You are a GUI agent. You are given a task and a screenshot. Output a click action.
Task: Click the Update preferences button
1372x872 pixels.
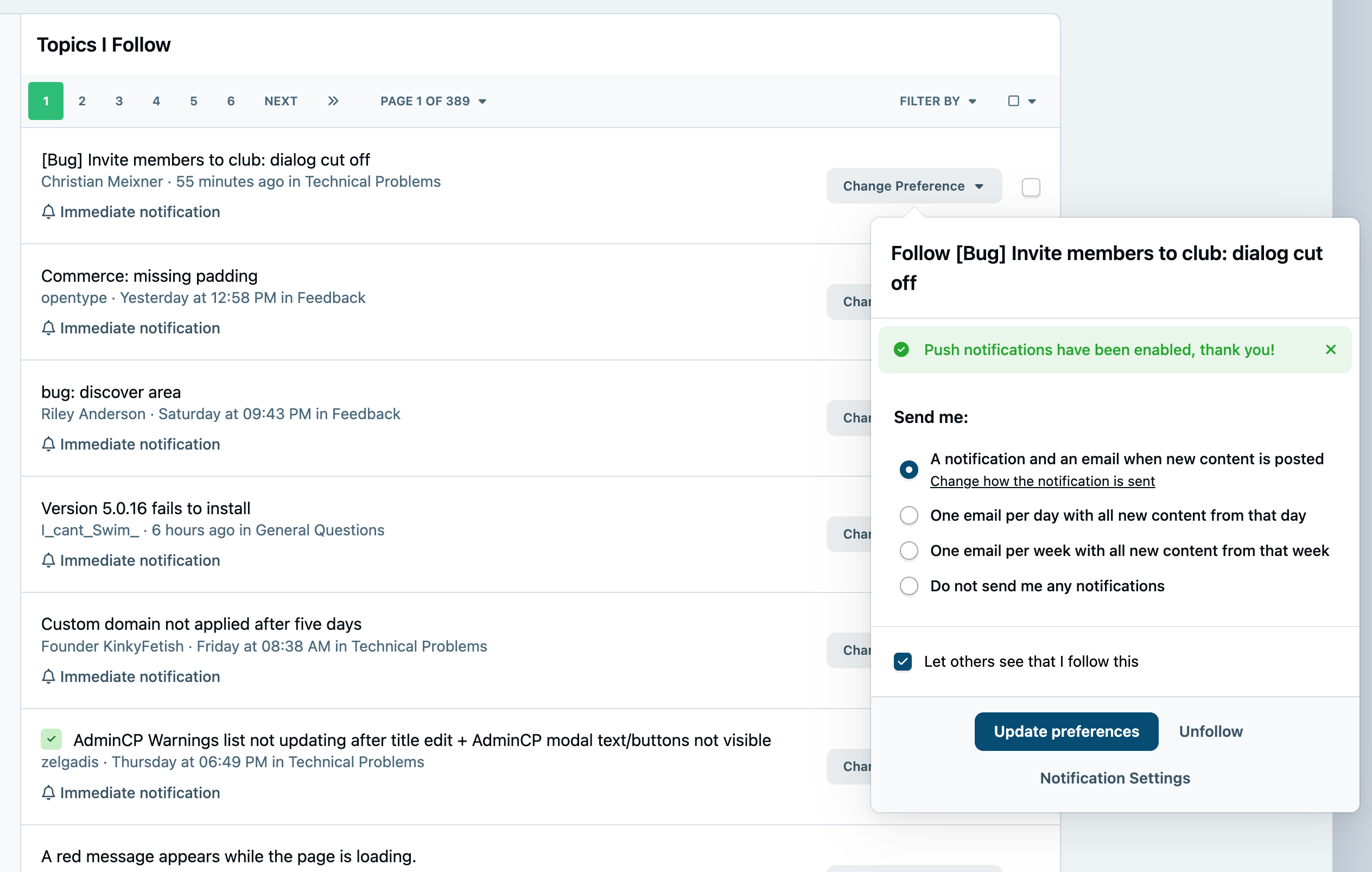tap(1066, 731)
